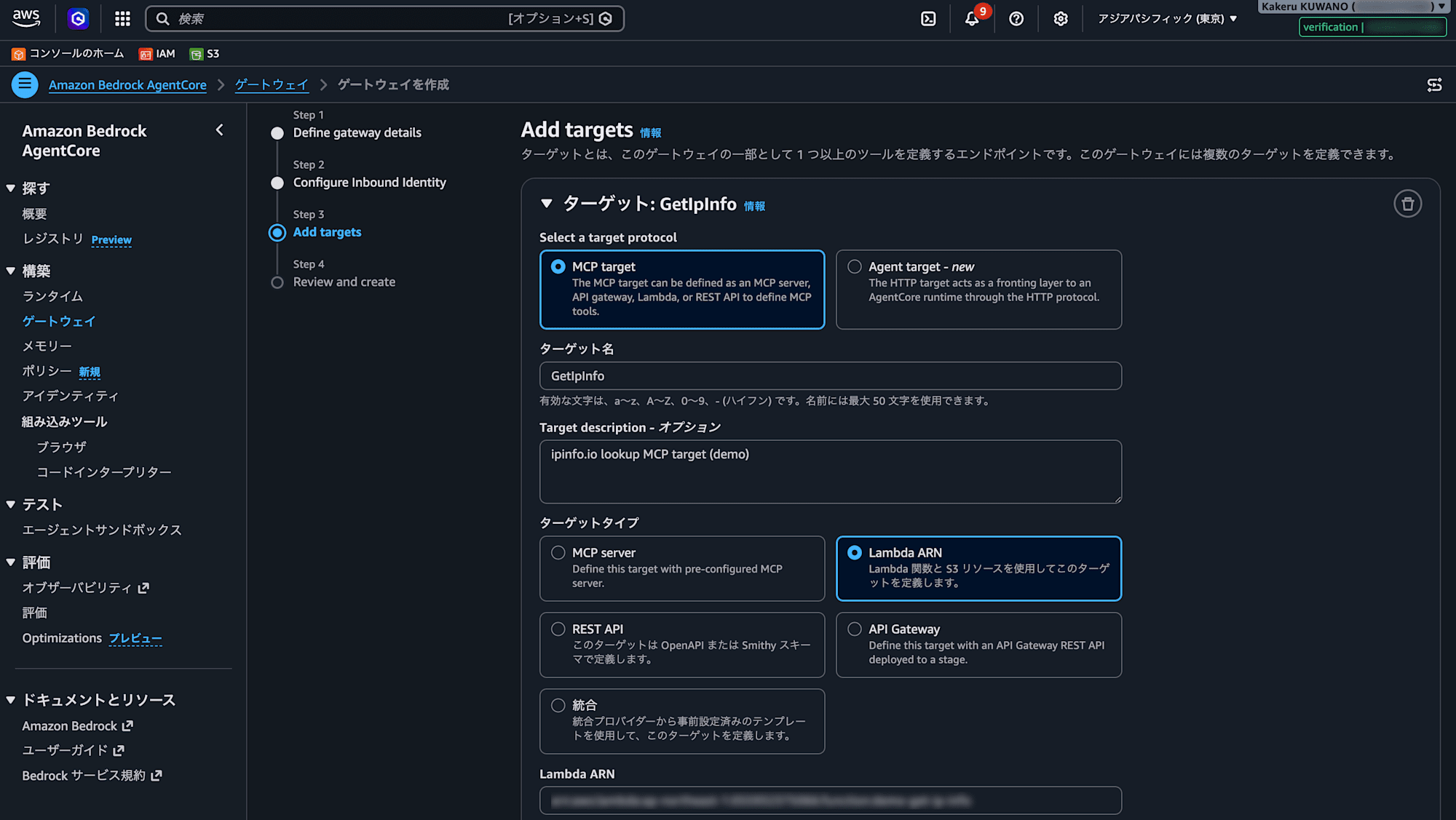Go to ポリシー in sidebar

point(47,371)
